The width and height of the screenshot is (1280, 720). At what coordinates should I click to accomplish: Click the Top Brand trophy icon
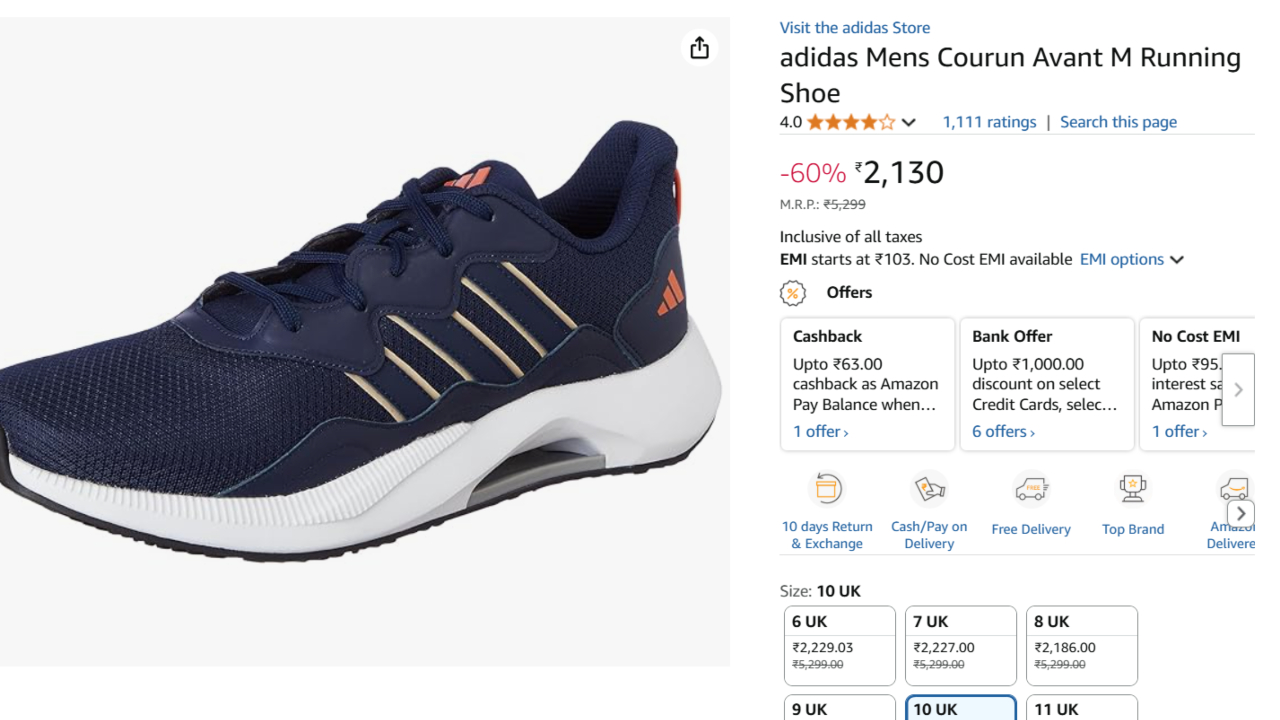(x=1133, y=489)
